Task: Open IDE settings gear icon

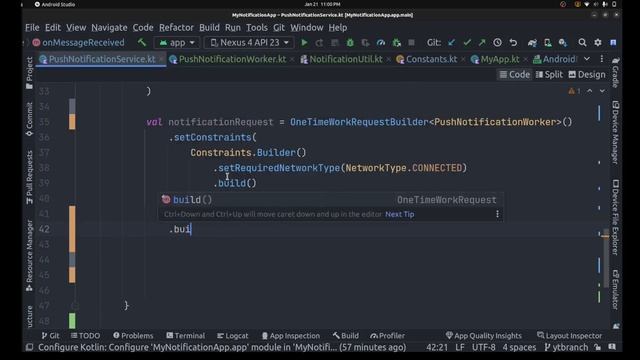Action: (598, 42)
